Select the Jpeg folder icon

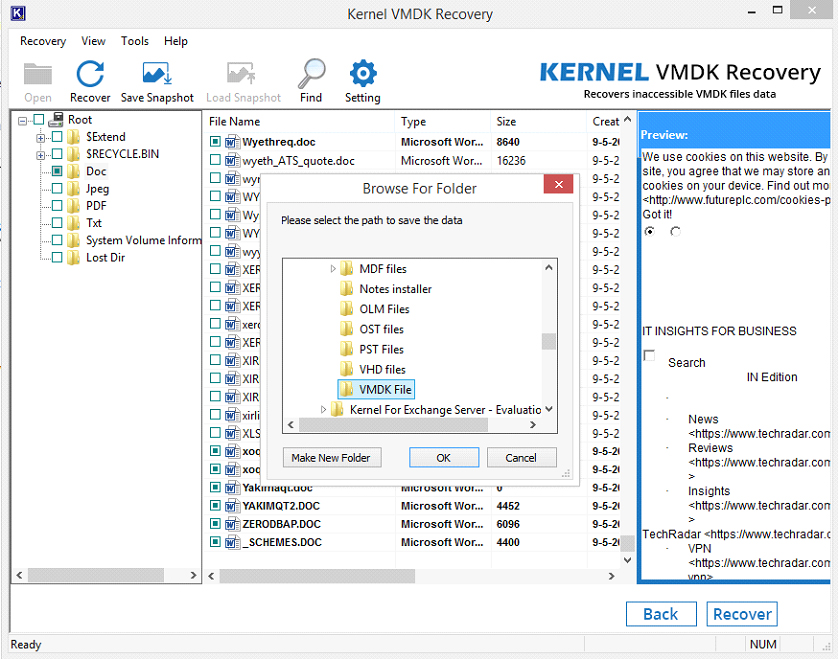tap(74, 189)
